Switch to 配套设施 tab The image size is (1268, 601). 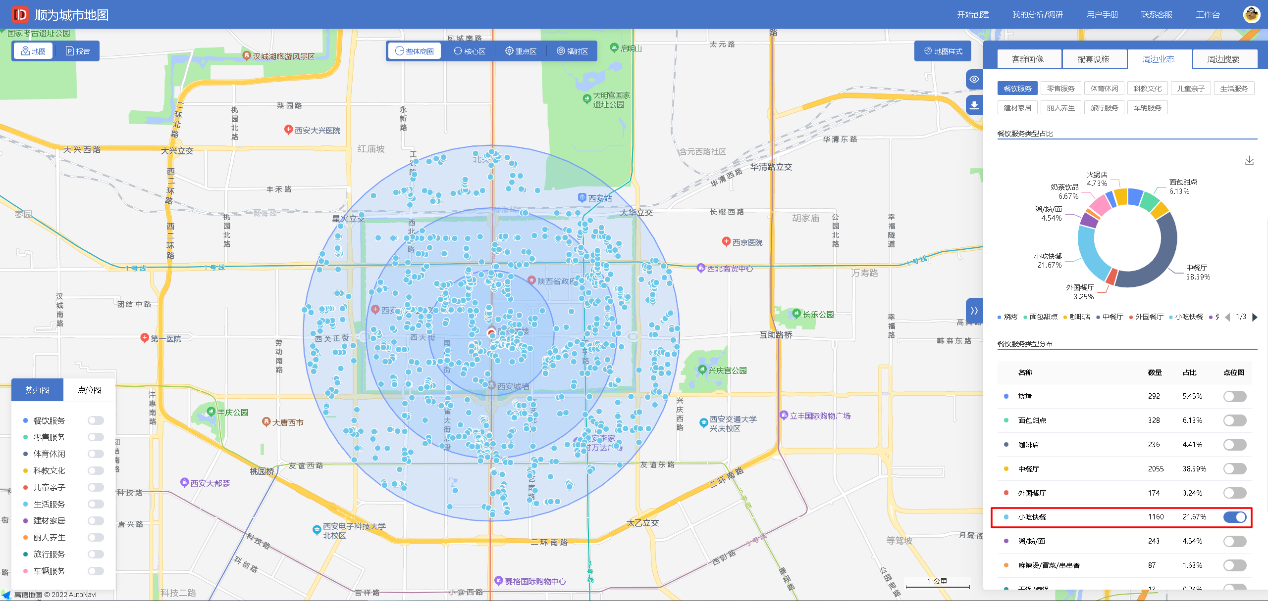coord(1094,59)
